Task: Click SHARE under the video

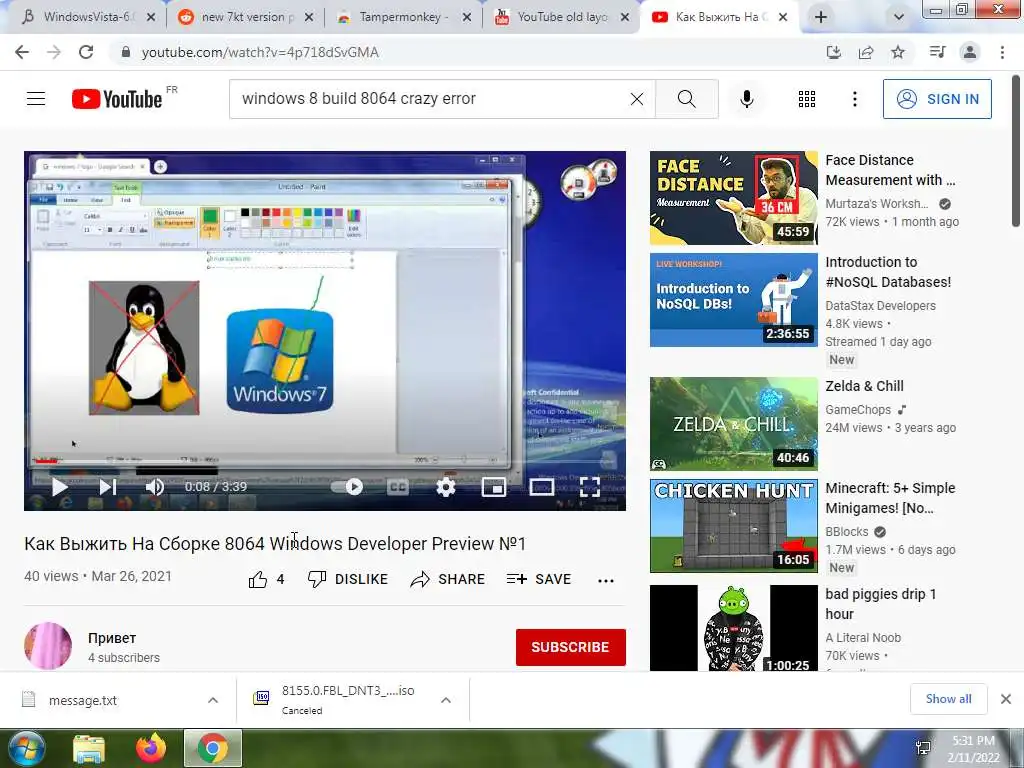Action: [x=447, y=579]
